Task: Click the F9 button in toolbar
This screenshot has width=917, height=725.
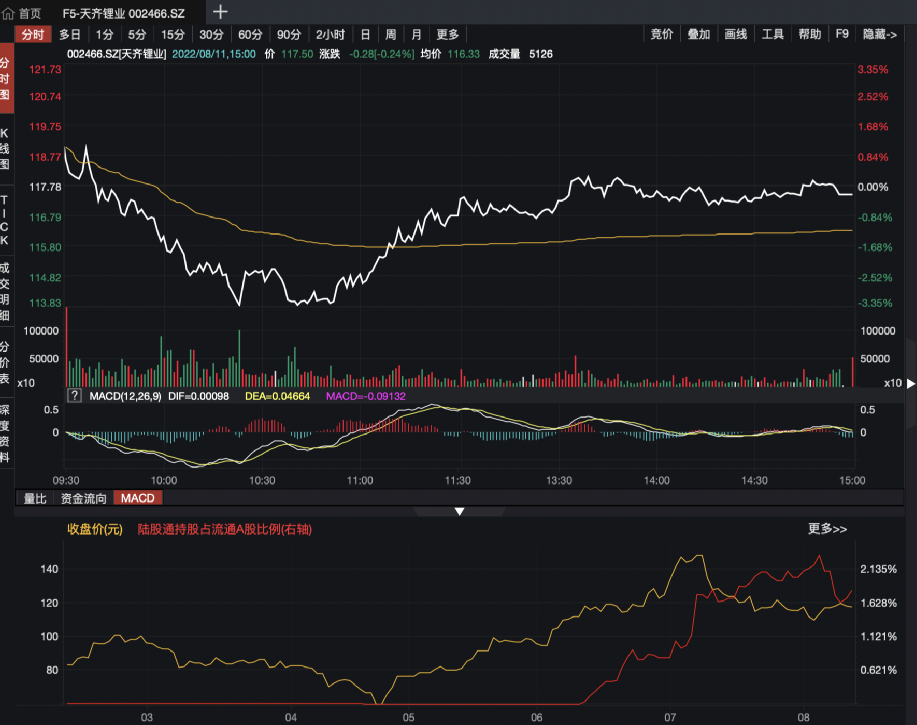Action: [842, 34]
